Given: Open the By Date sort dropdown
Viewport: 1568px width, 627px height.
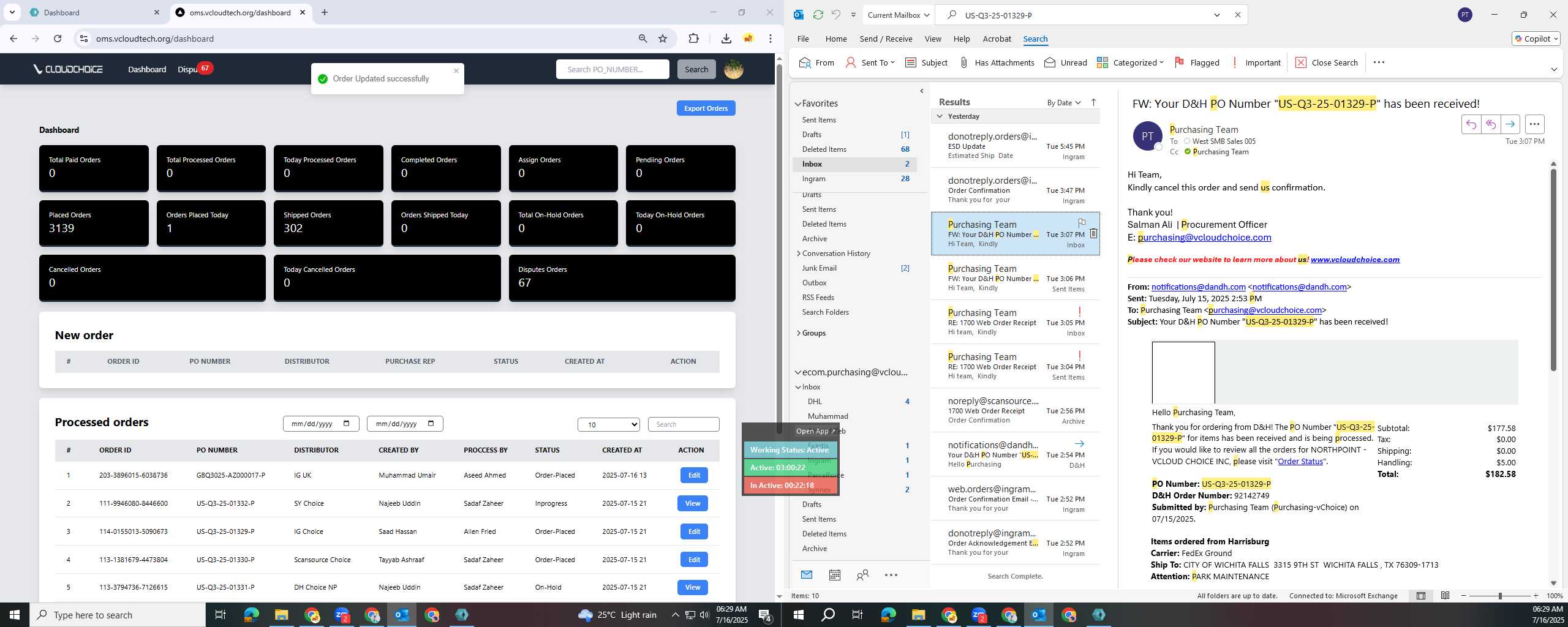Looking at the screenshot, I should 1064,102.
